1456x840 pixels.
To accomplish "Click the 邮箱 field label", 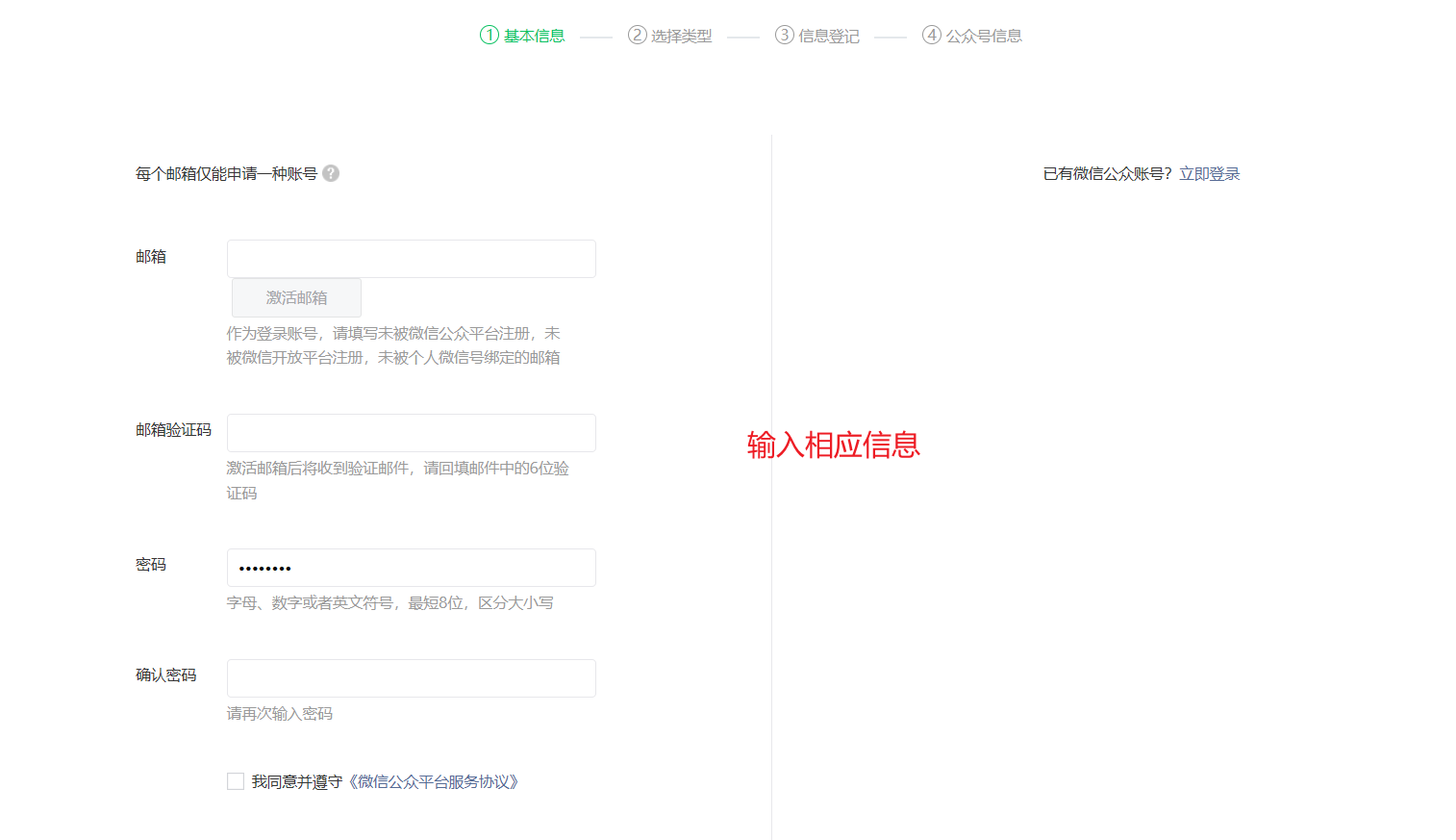I will click(x=151, y=257).
